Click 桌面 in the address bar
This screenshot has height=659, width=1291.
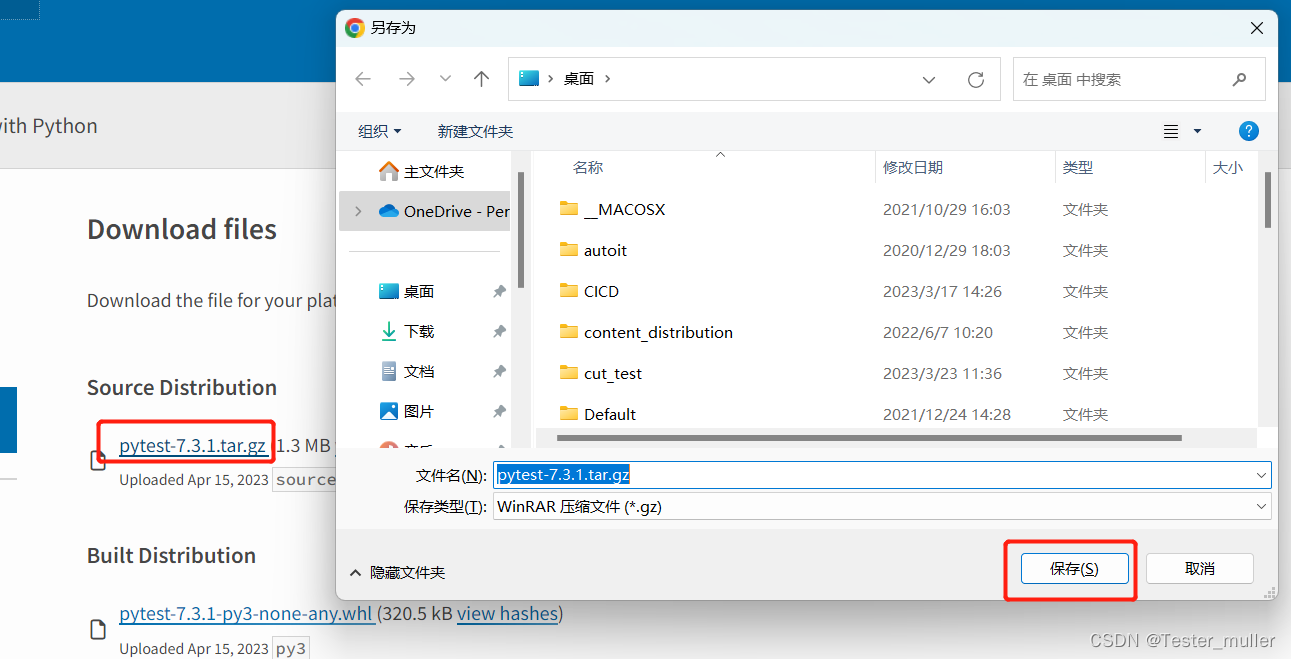579,79
